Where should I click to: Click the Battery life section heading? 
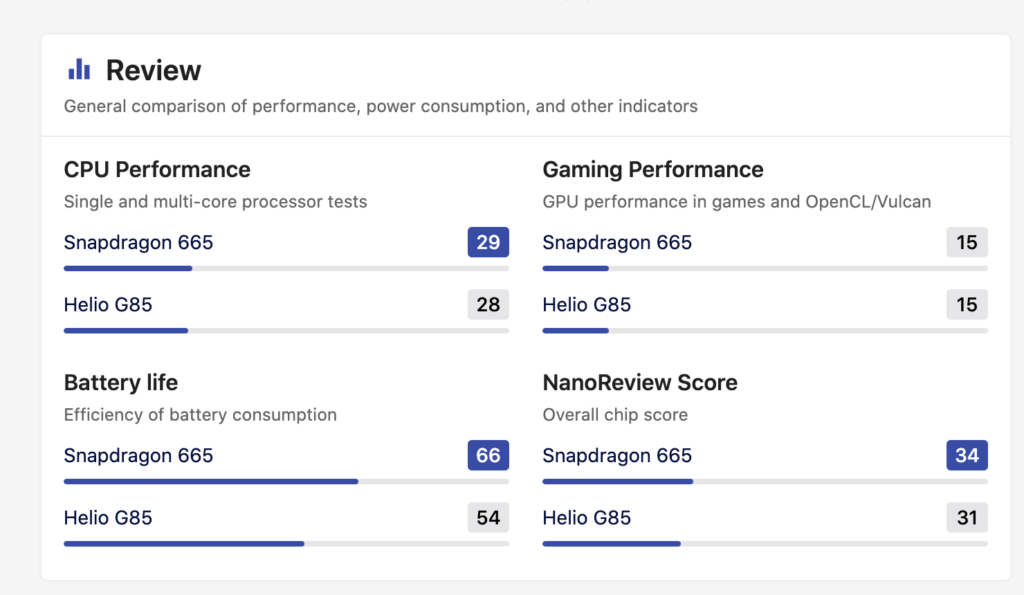(x=121, y=382)
